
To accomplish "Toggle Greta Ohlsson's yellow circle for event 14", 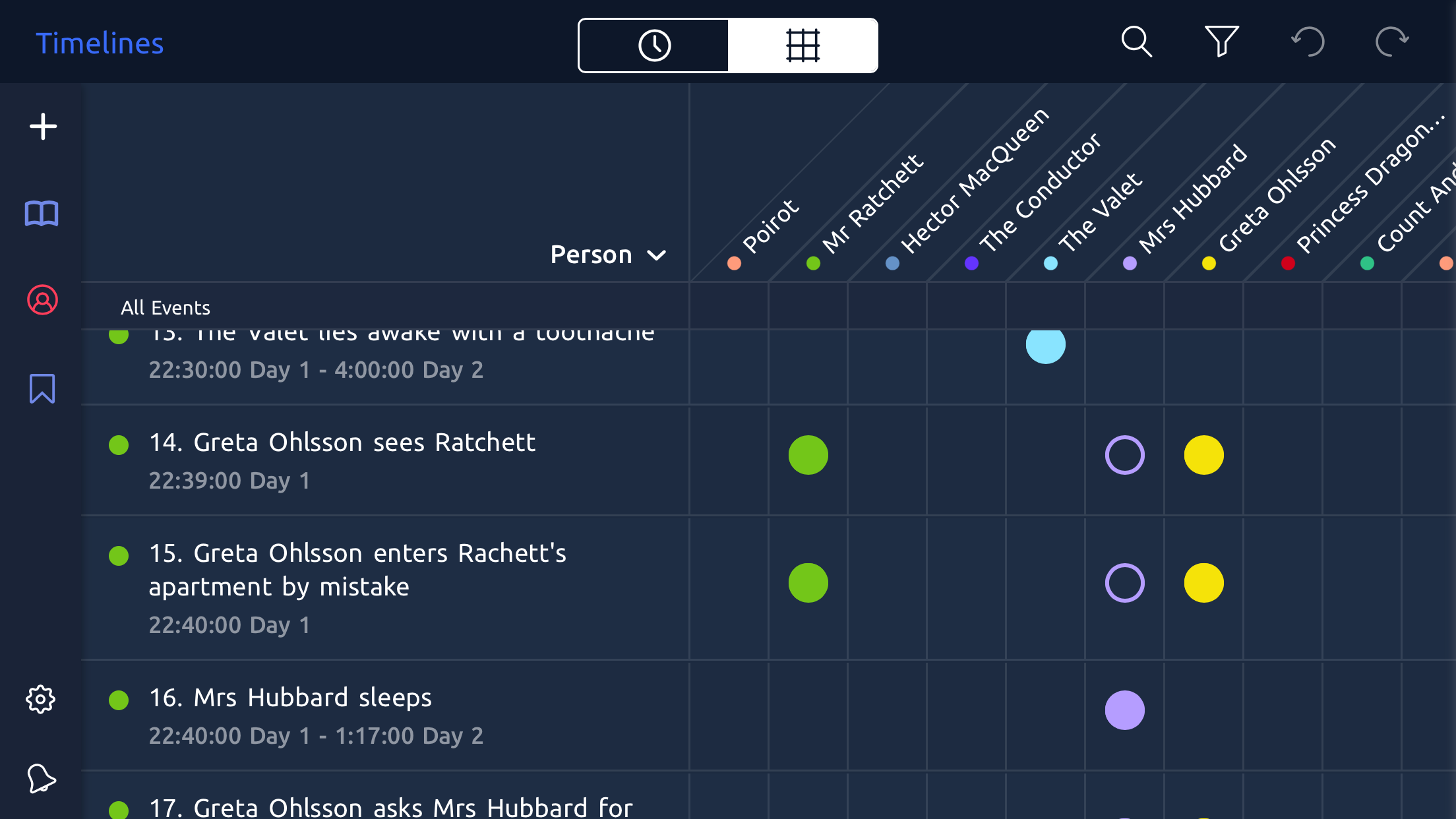I will point(1203,455).
